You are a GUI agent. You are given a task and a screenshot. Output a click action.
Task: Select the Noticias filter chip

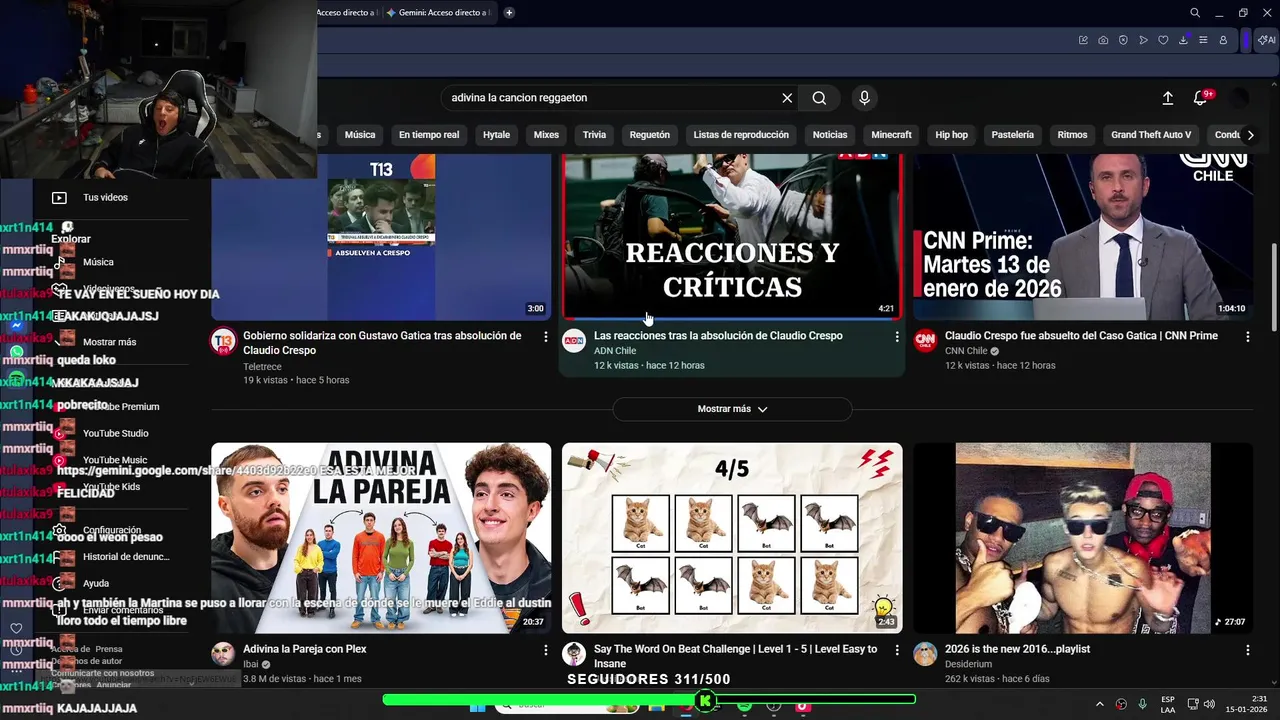[x=830, y=135]
